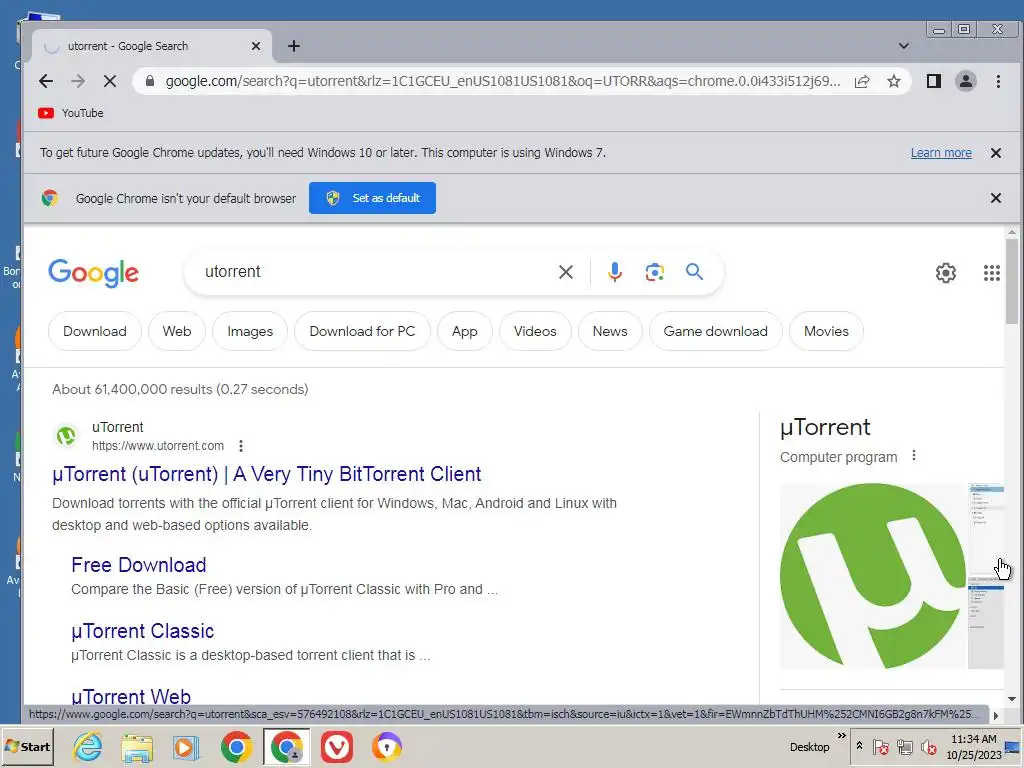Click the forward navigation arrow
This screenshot has height=768, width=1024.
click(x=78, y=81)
